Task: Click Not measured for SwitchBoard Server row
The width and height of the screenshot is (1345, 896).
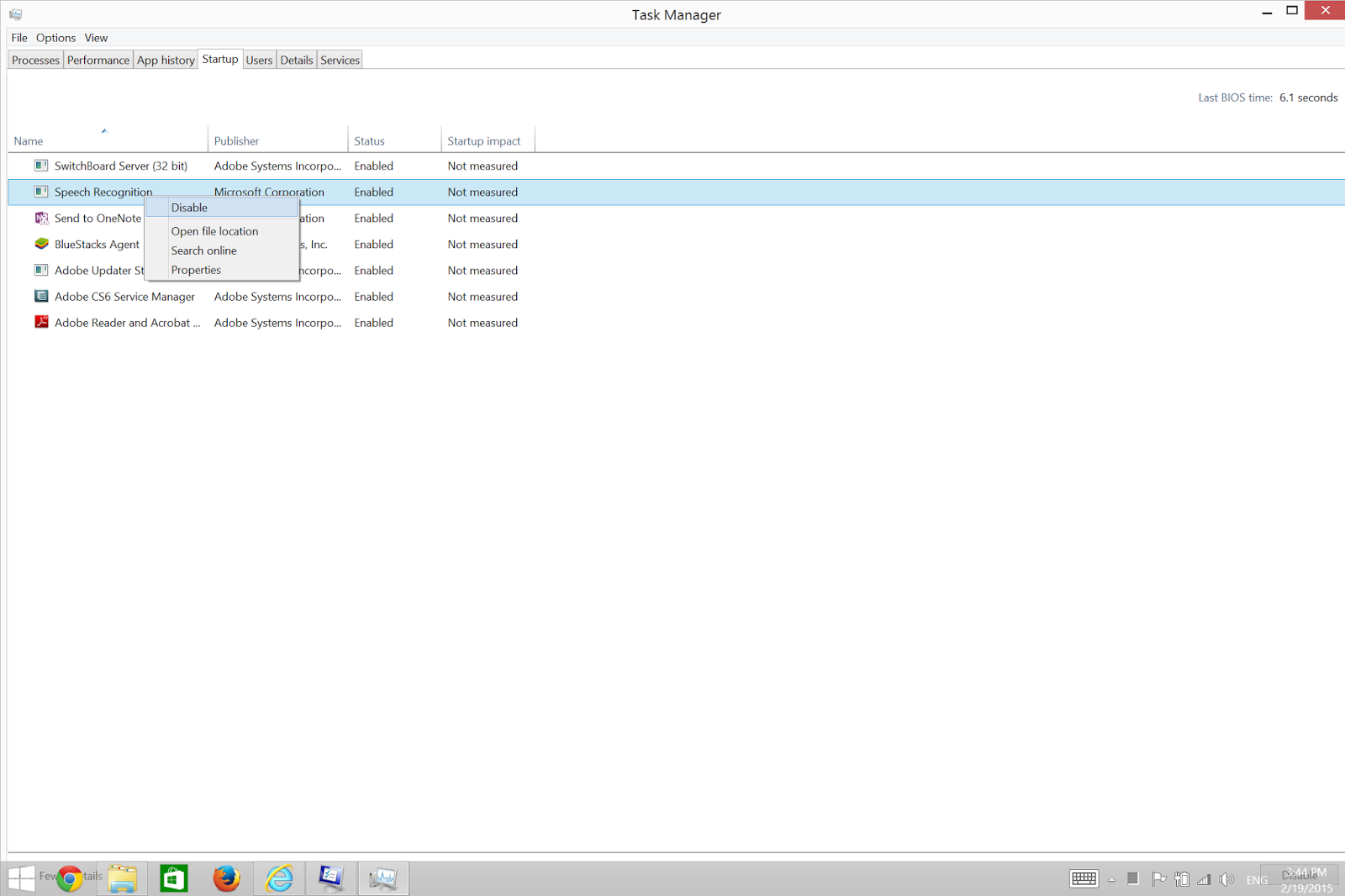Action: tap(483, 166)
